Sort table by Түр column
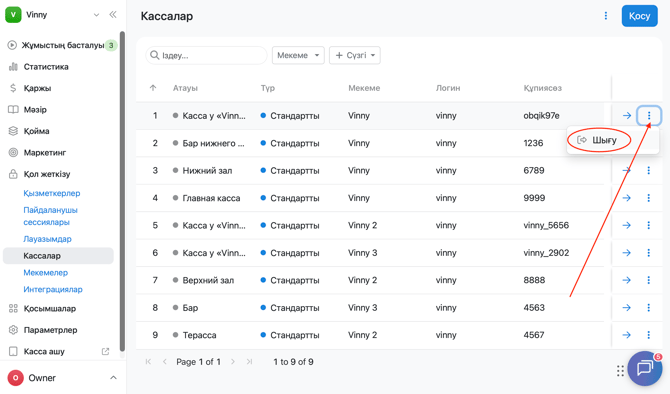 [x=267, y=88]
